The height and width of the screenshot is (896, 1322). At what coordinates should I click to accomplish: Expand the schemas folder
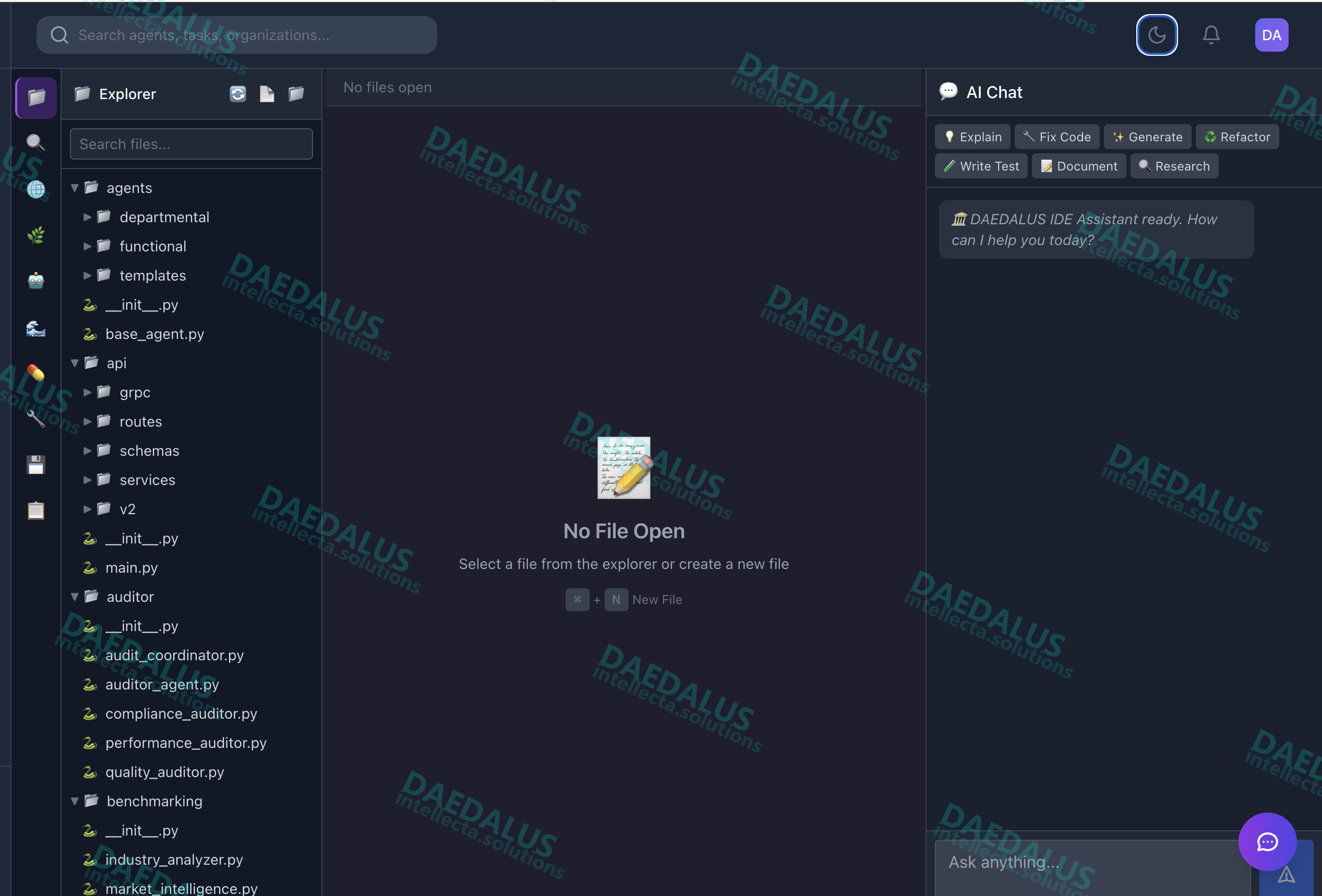click(87, 451)
